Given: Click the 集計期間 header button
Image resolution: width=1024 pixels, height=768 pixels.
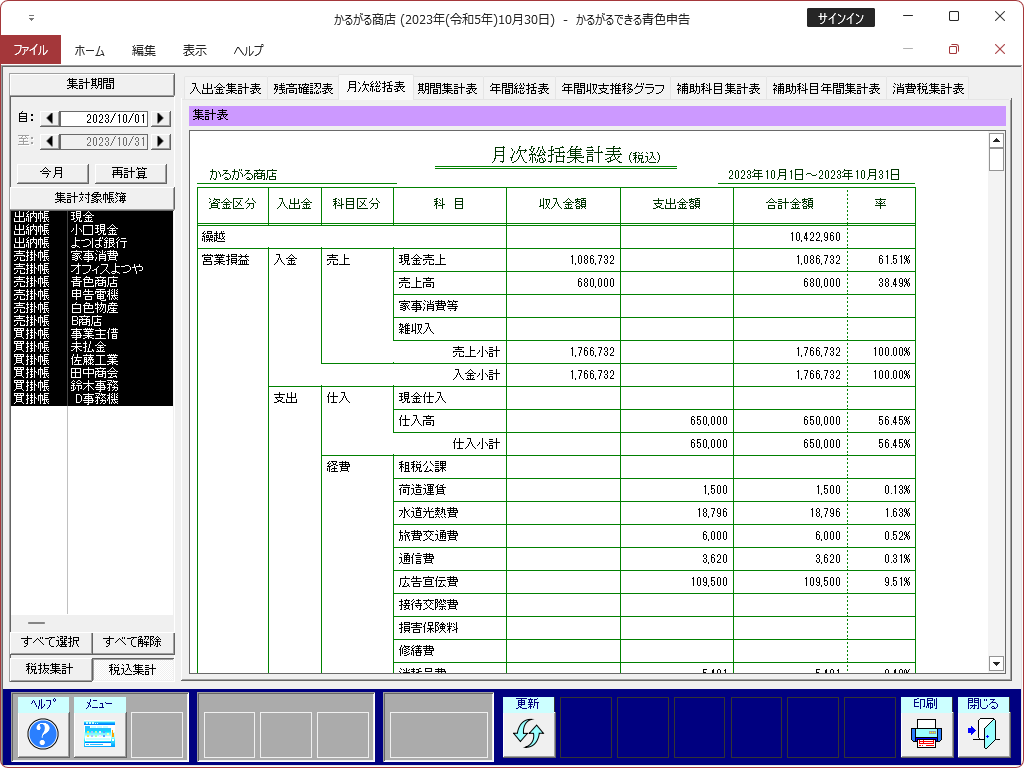Looking at the screenshot, I should click(92, 84).
